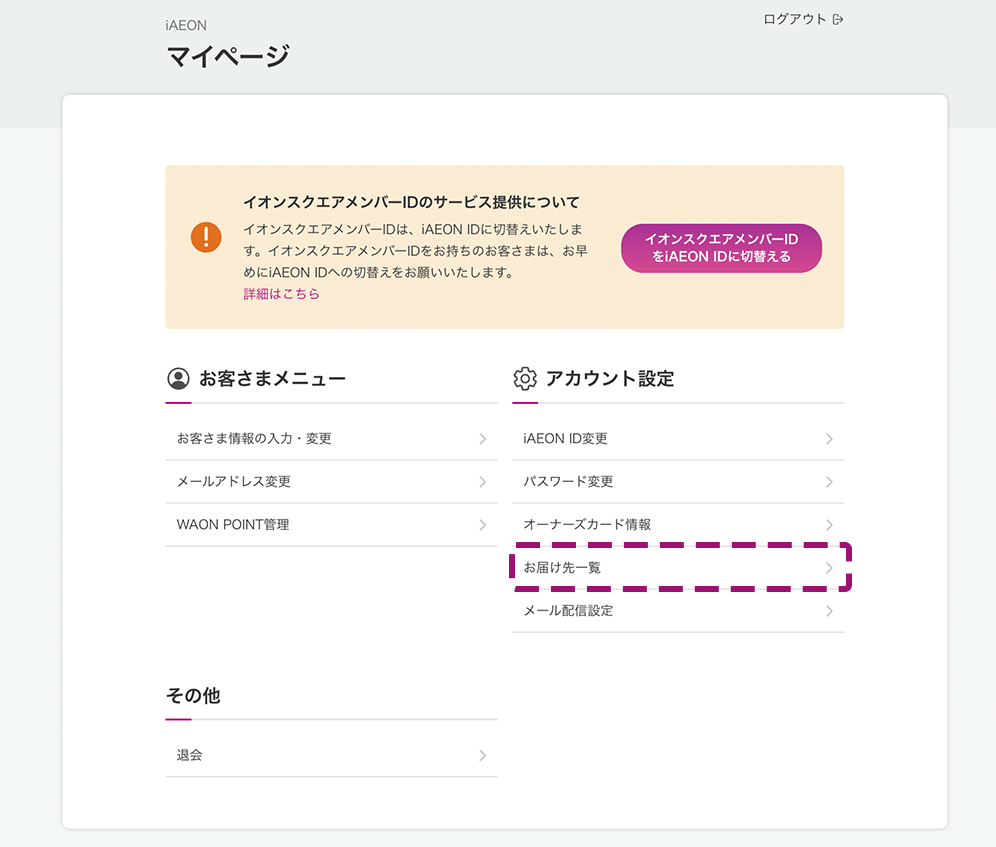Open iAEON ID変更
996x847 pixels.
click(678, 438)
